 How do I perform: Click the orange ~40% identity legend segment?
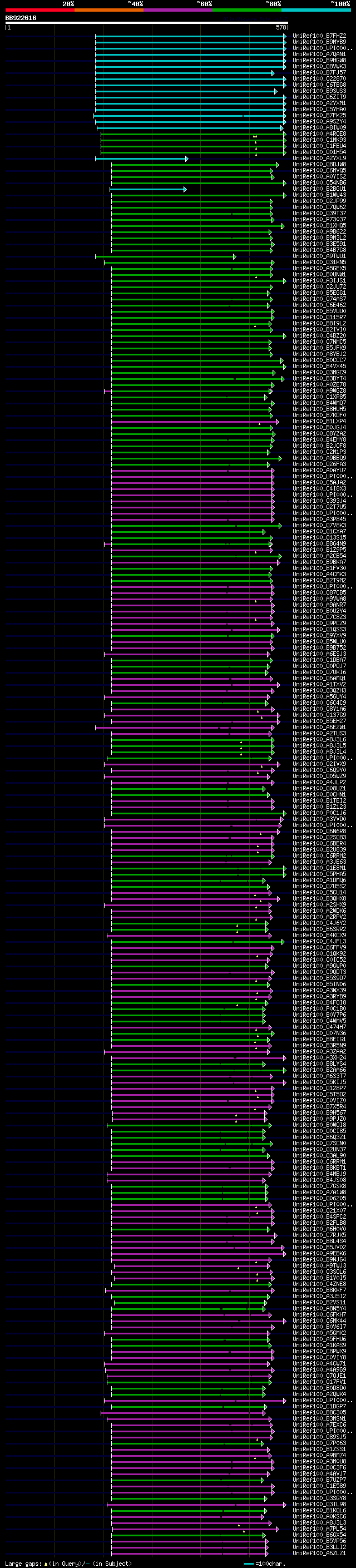point(108,10)
